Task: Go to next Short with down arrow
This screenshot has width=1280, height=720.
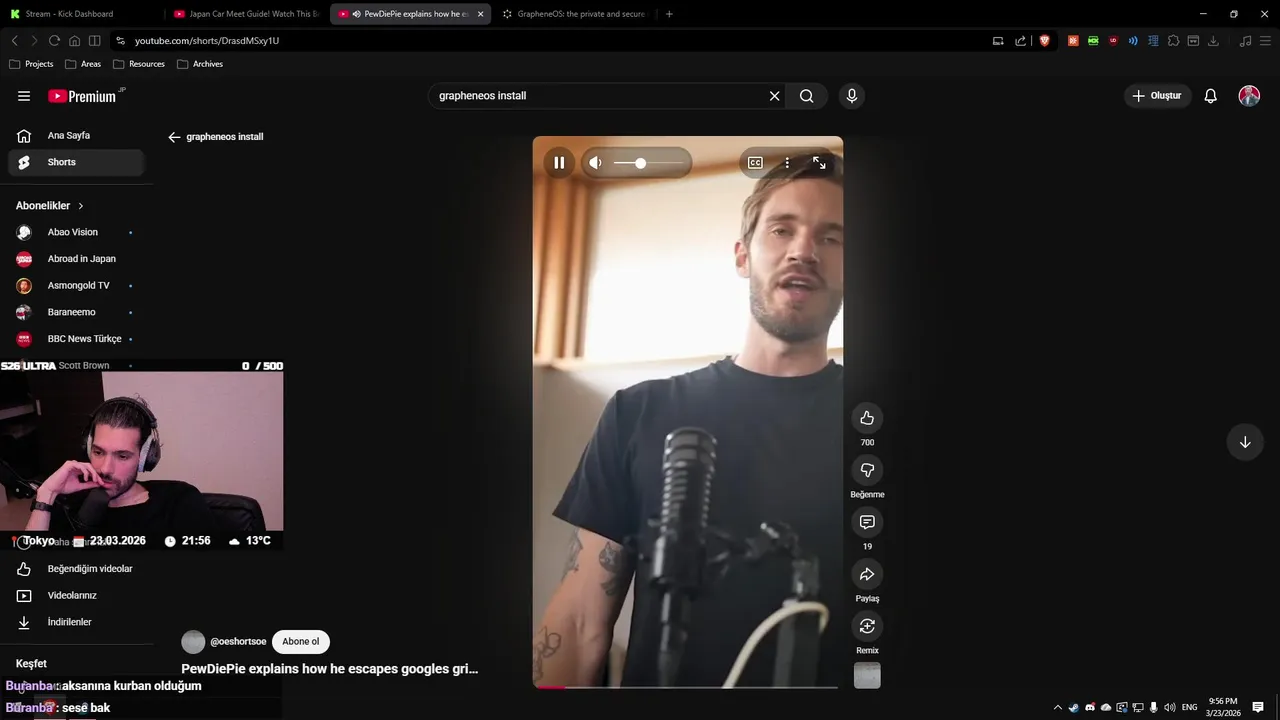Action: pyautogui.click(x=1245, y=442)
